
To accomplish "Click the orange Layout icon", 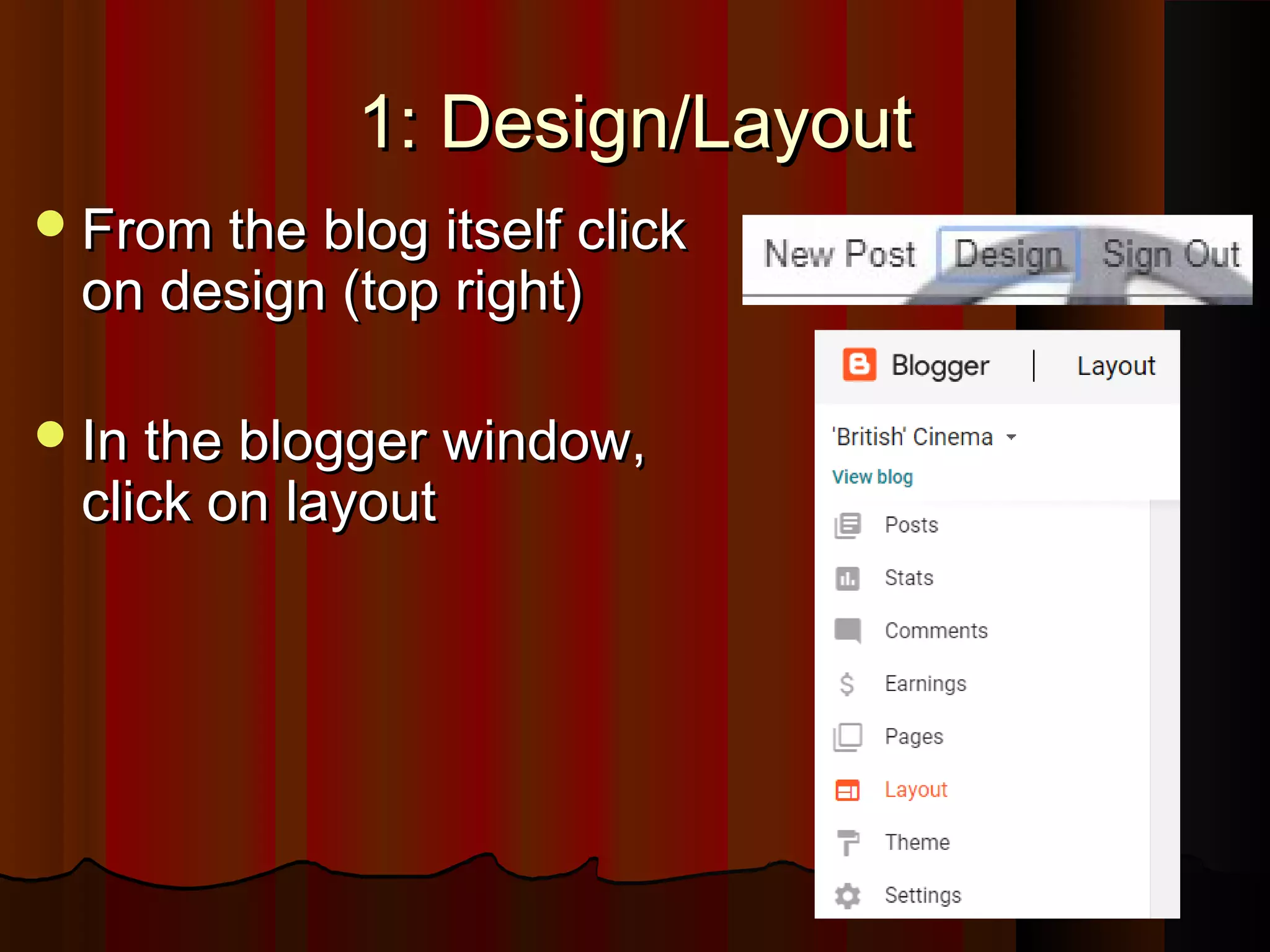I will click(x=847, y=790).
